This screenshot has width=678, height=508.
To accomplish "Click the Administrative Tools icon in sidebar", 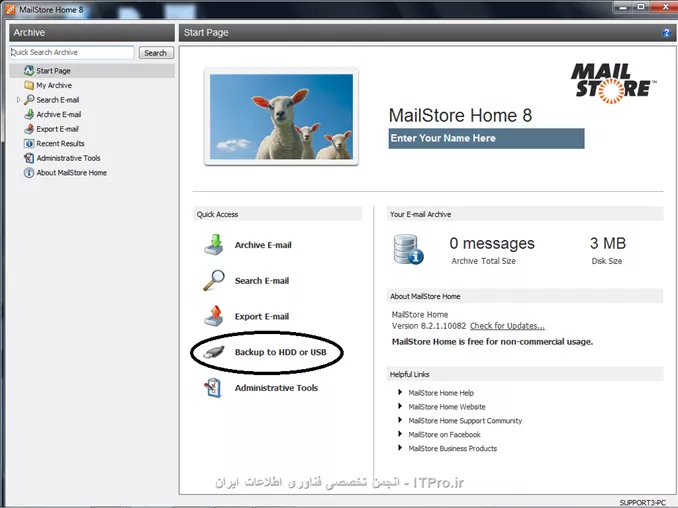I will 29,158.
